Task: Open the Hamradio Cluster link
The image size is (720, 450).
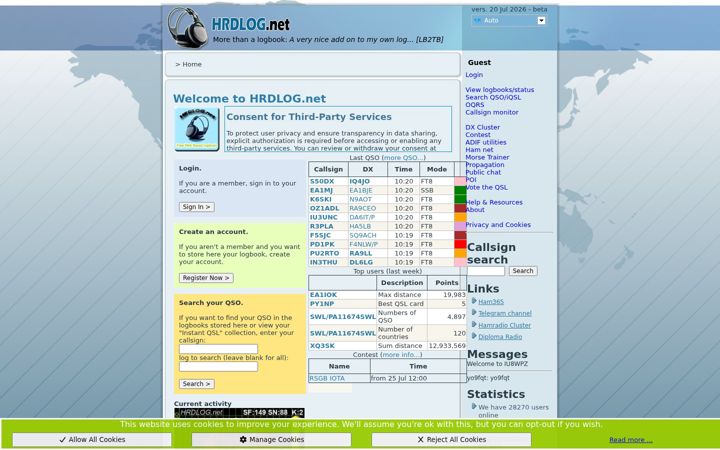Action: 505,325
